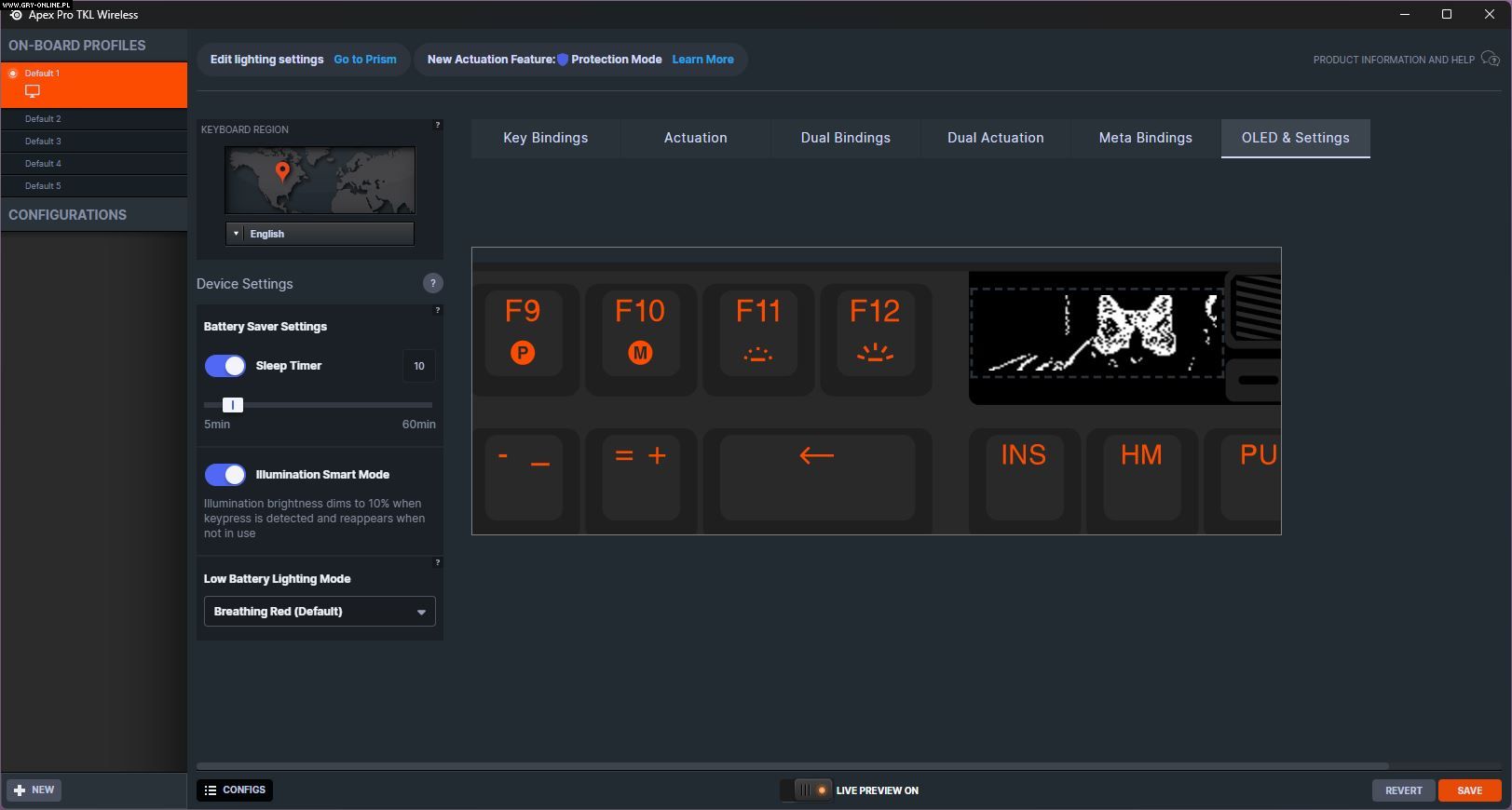Open the Low Battery Lighting Mode dropdown
Screen dimensions: 1512x810
click(x=319, y=612)
